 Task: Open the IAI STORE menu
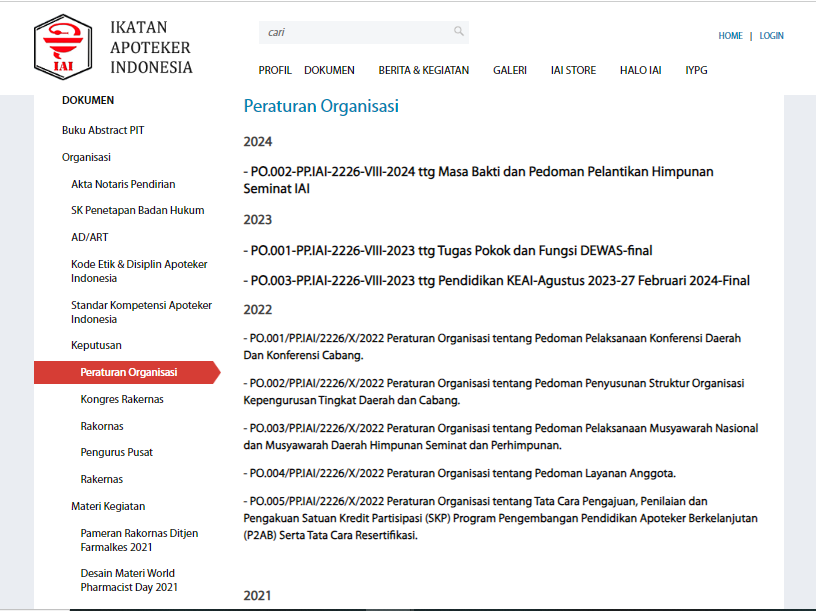[x=573, y=70]
